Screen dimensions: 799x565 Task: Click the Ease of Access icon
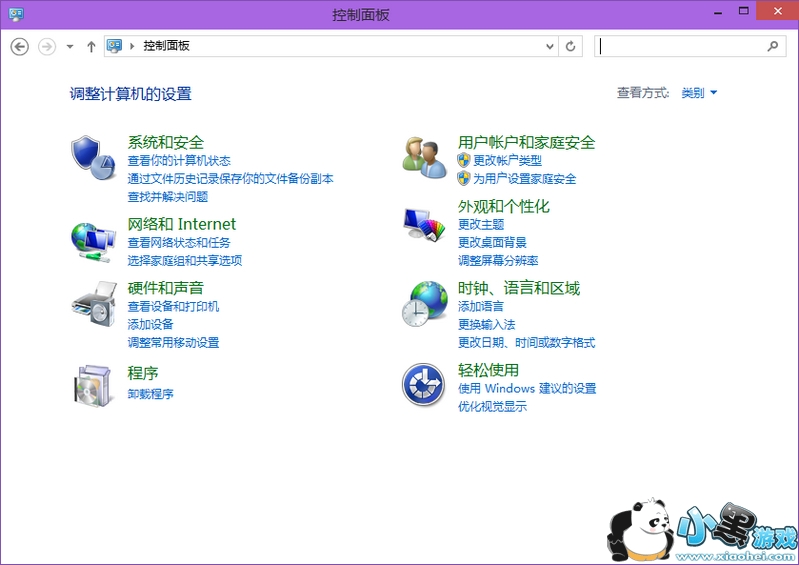(x=424, y=385)
